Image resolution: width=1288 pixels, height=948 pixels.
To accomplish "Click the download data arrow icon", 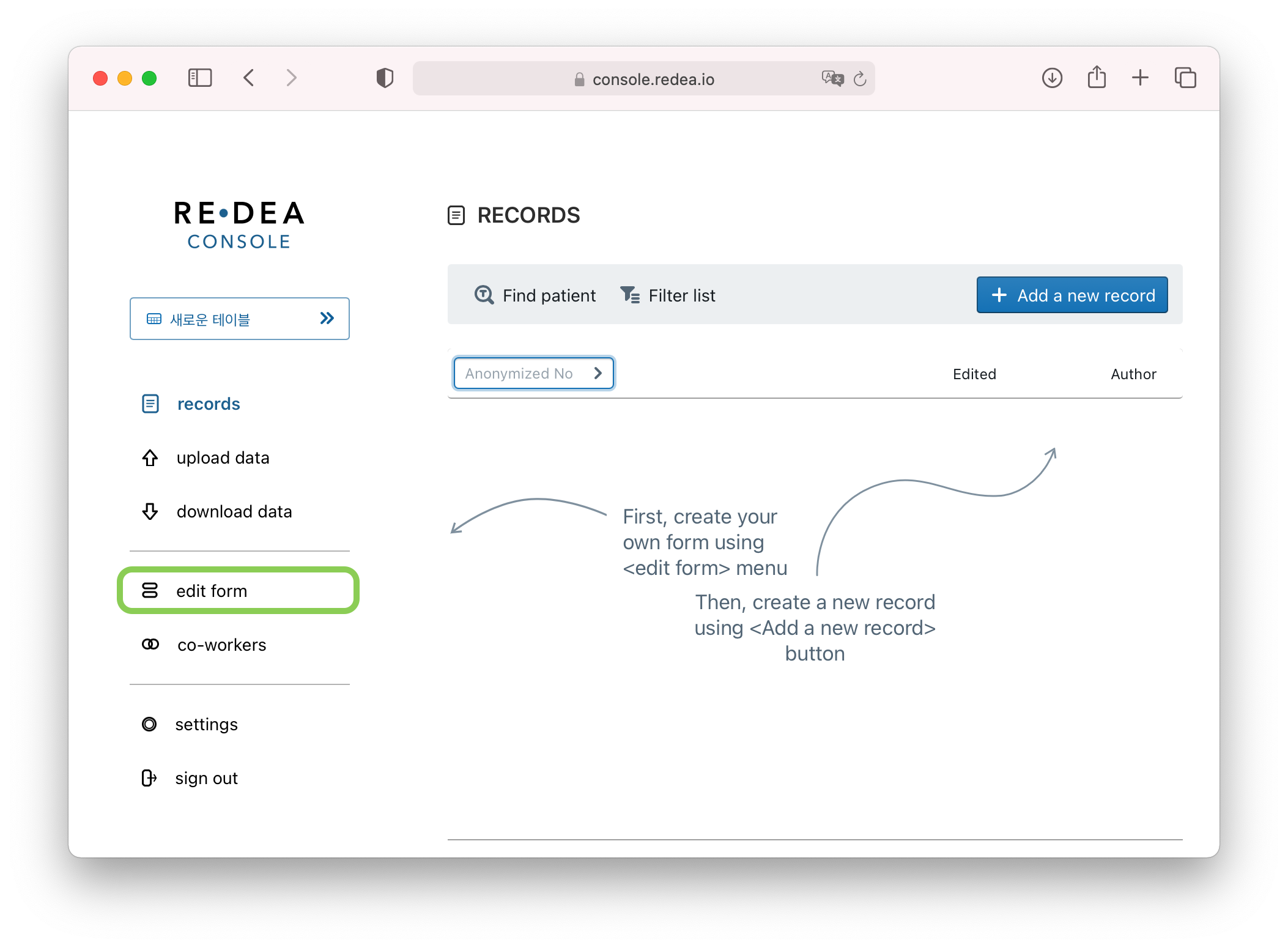I will point(150,511).
